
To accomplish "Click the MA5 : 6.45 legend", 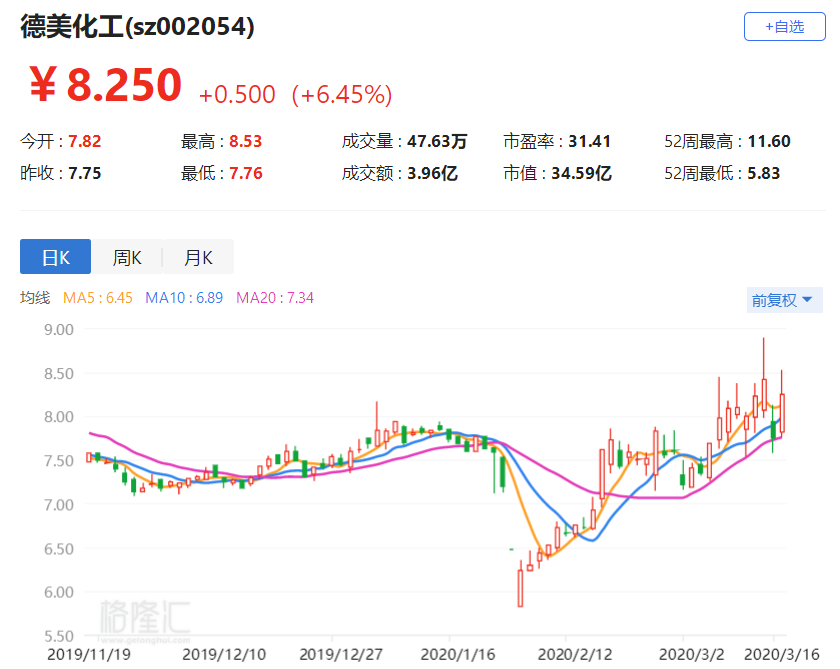I will tap(98, 297).
